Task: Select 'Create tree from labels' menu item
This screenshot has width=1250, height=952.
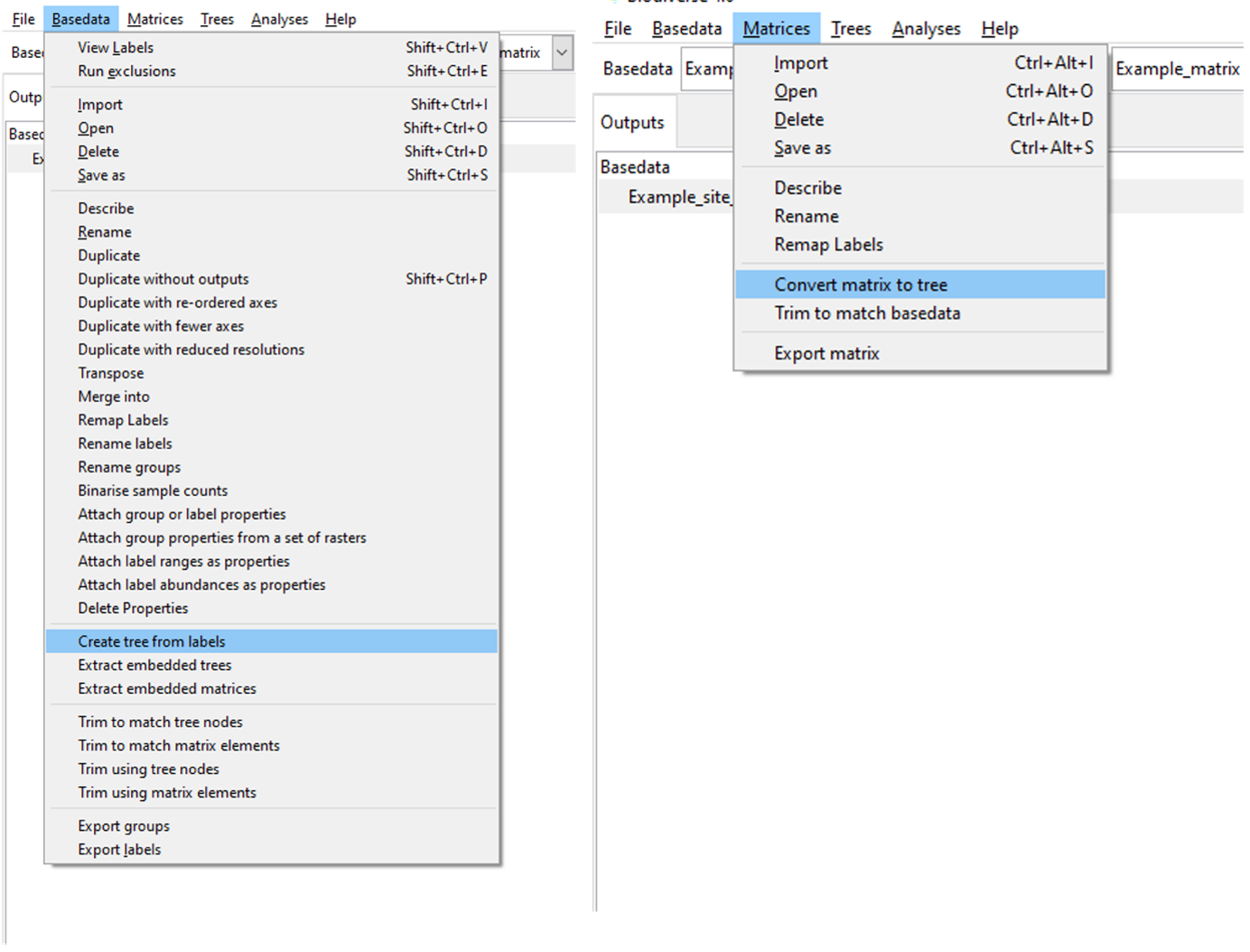Action: pyautogui.click(x=152, y=641)
